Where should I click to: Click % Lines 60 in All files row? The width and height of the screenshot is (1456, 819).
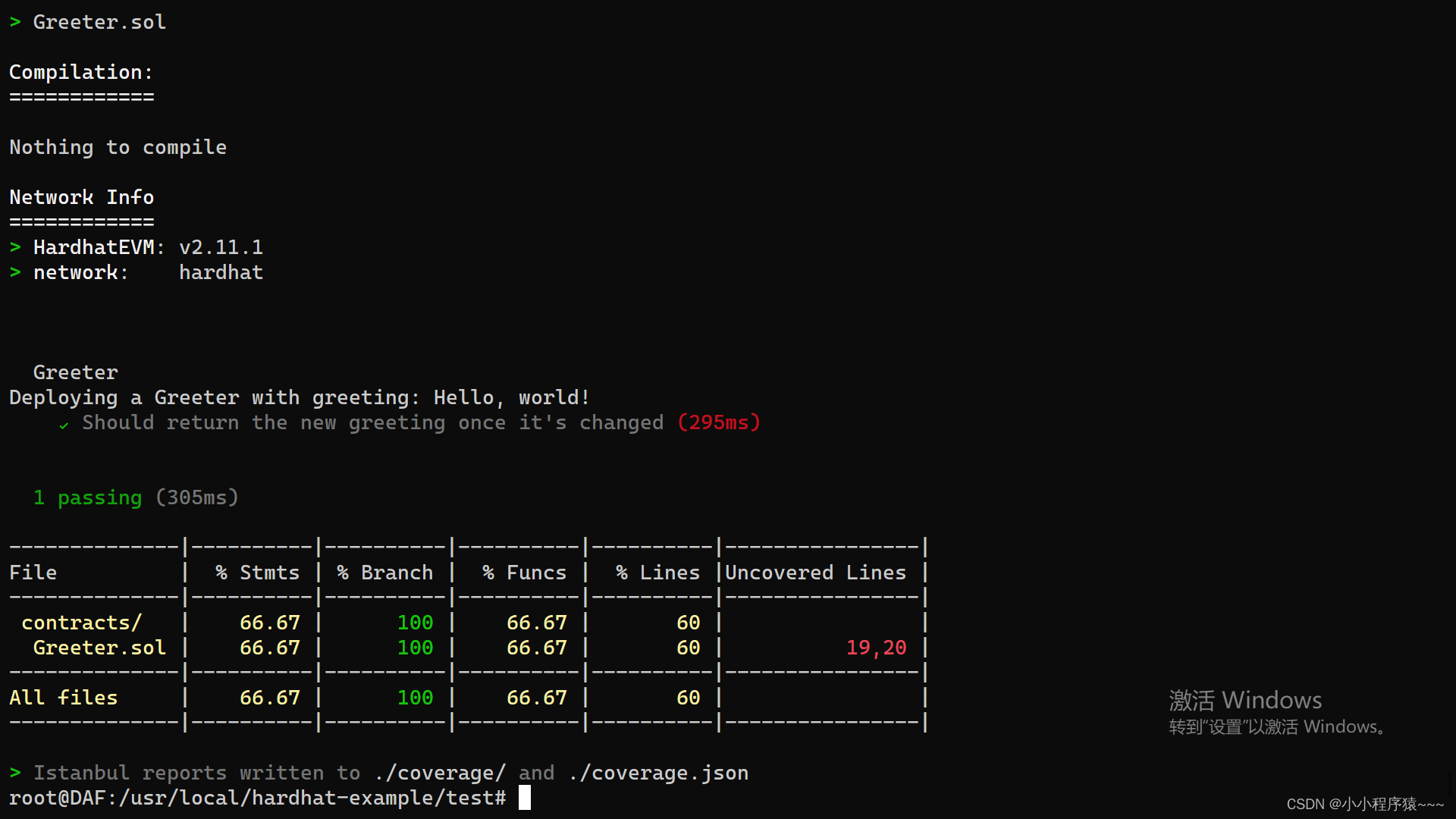(688, 698)
